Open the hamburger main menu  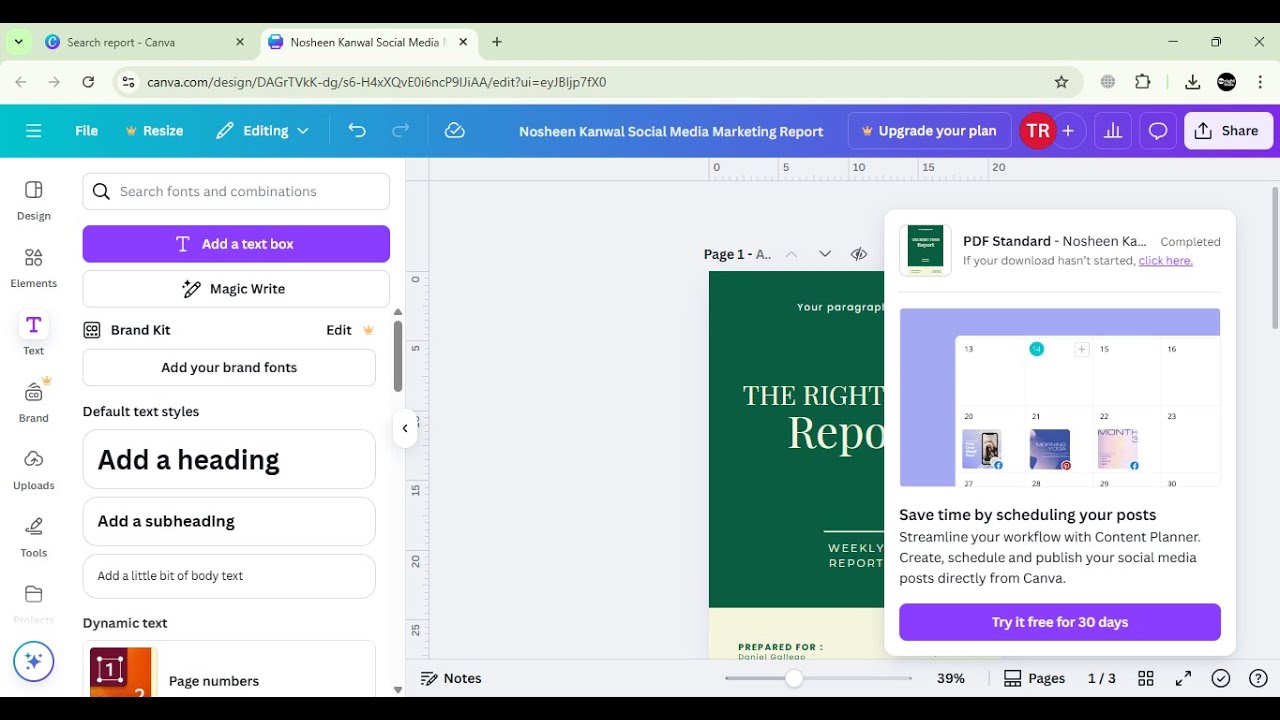click(x=34, y=131)
